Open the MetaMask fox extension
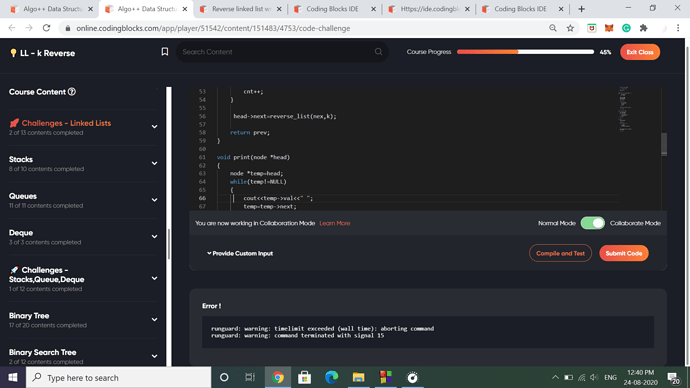The image size is (690, 388). click(609, 28)
